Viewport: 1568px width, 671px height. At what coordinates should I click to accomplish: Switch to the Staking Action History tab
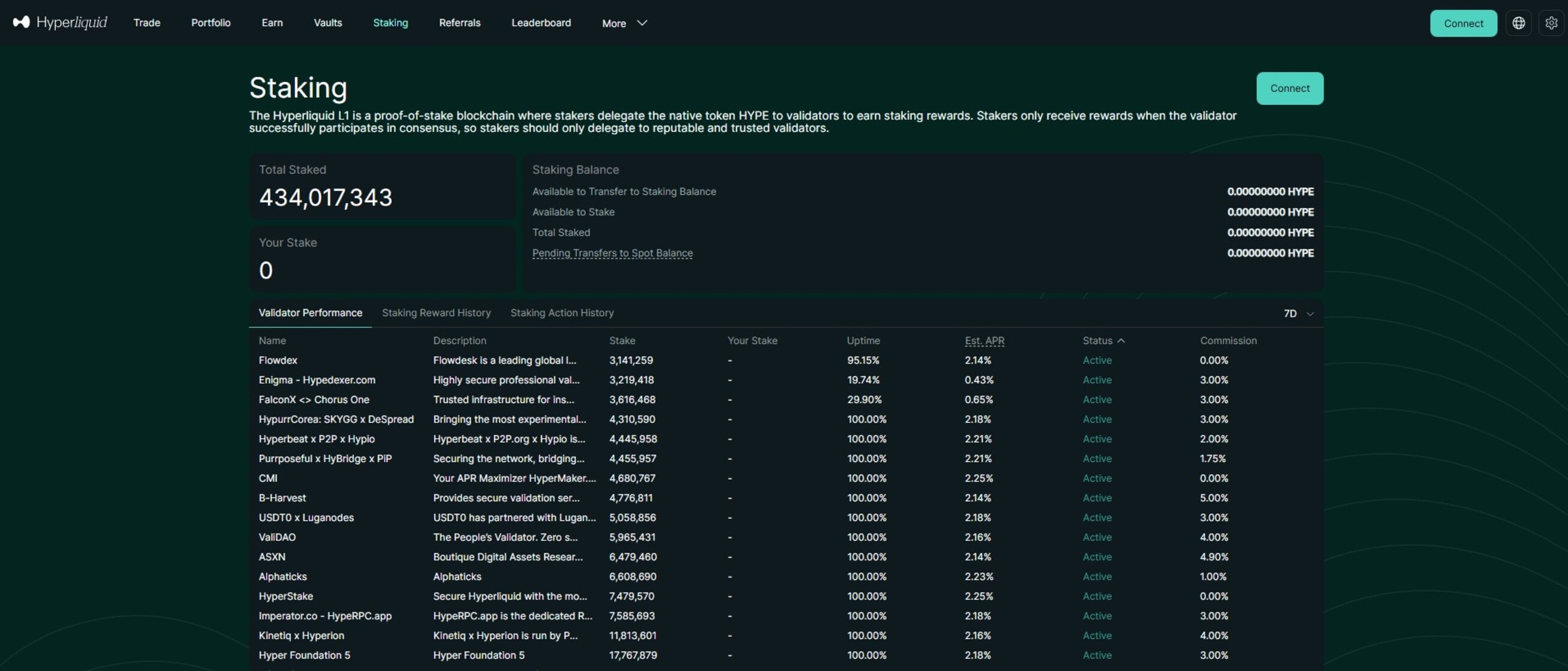click(x=562, y=312)
